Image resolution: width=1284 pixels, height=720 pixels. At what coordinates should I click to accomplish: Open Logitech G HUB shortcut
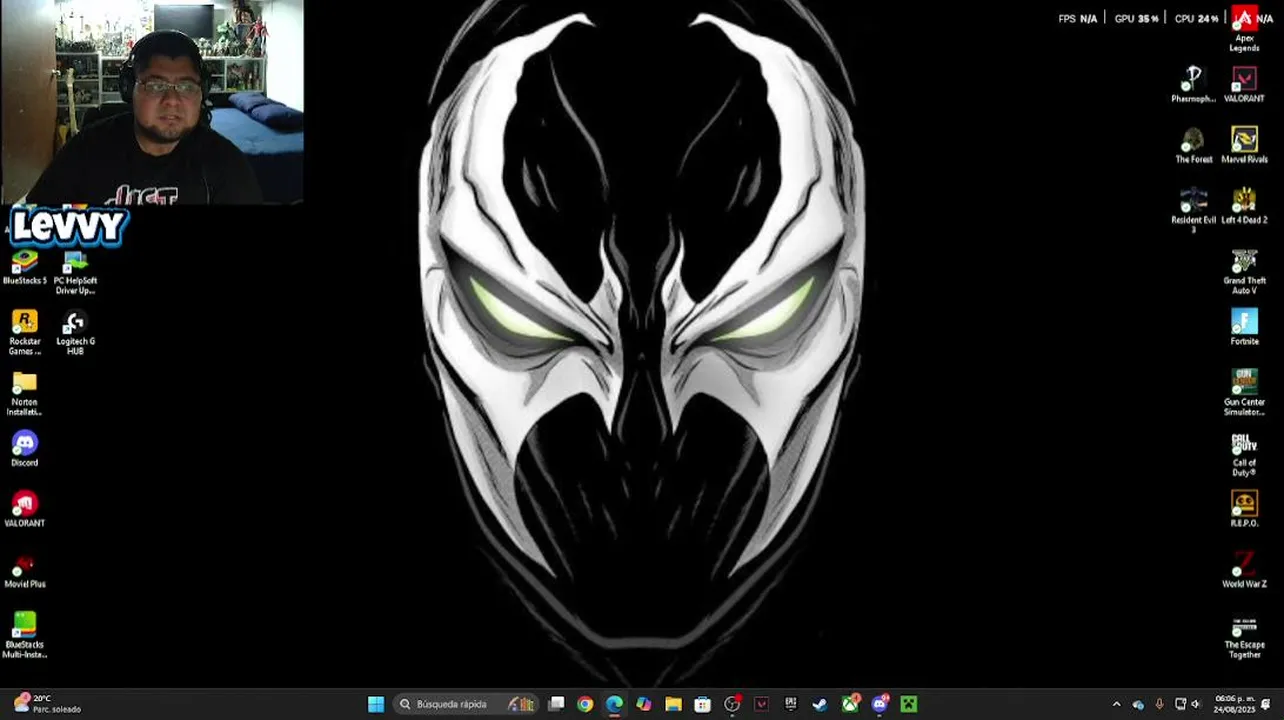click(x=75, y=333)
